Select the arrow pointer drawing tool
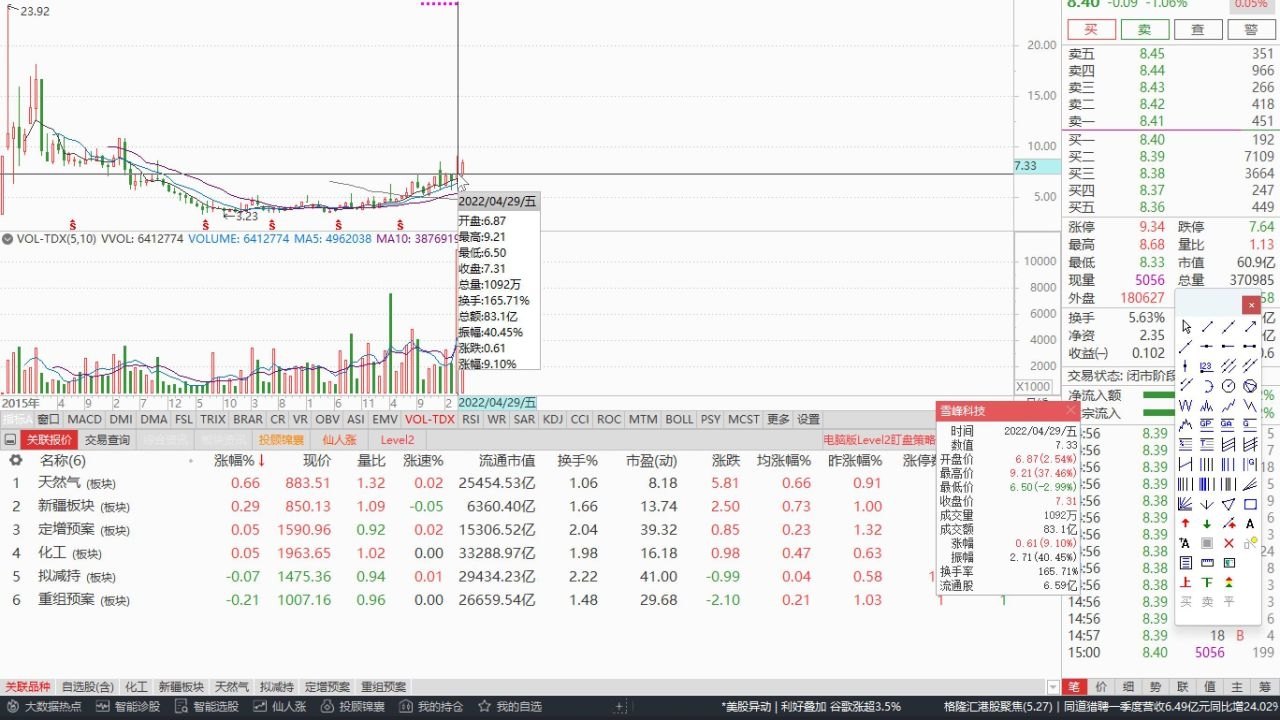This screenshot has height=720, width=1280. pos(1186,327)
